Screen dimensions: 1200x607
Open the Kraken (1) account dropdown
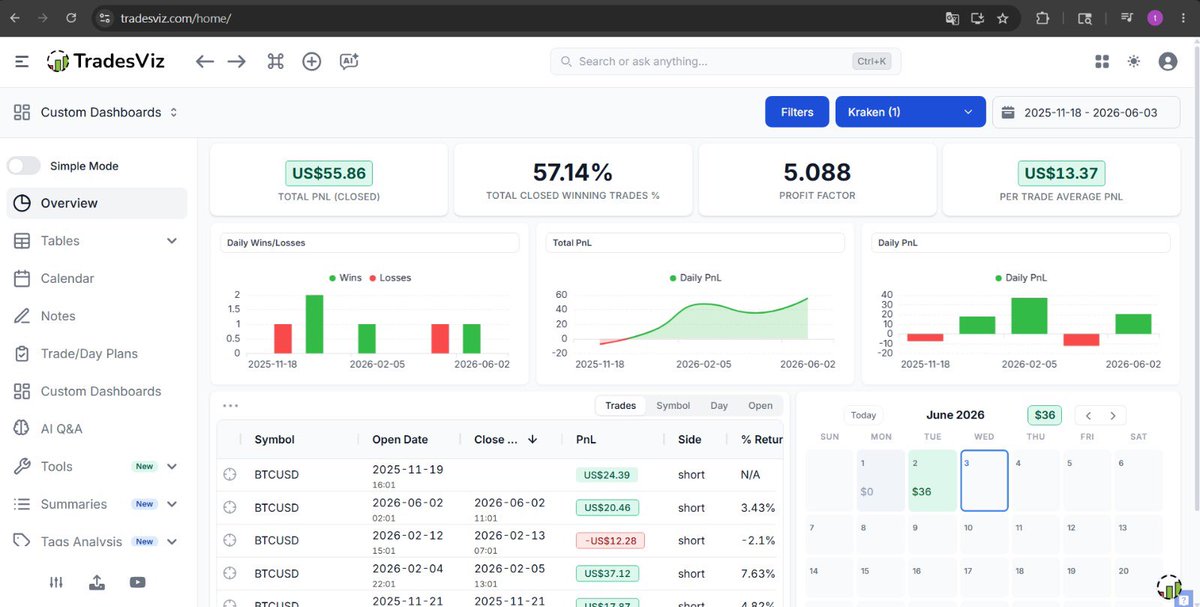coord(910,112)
